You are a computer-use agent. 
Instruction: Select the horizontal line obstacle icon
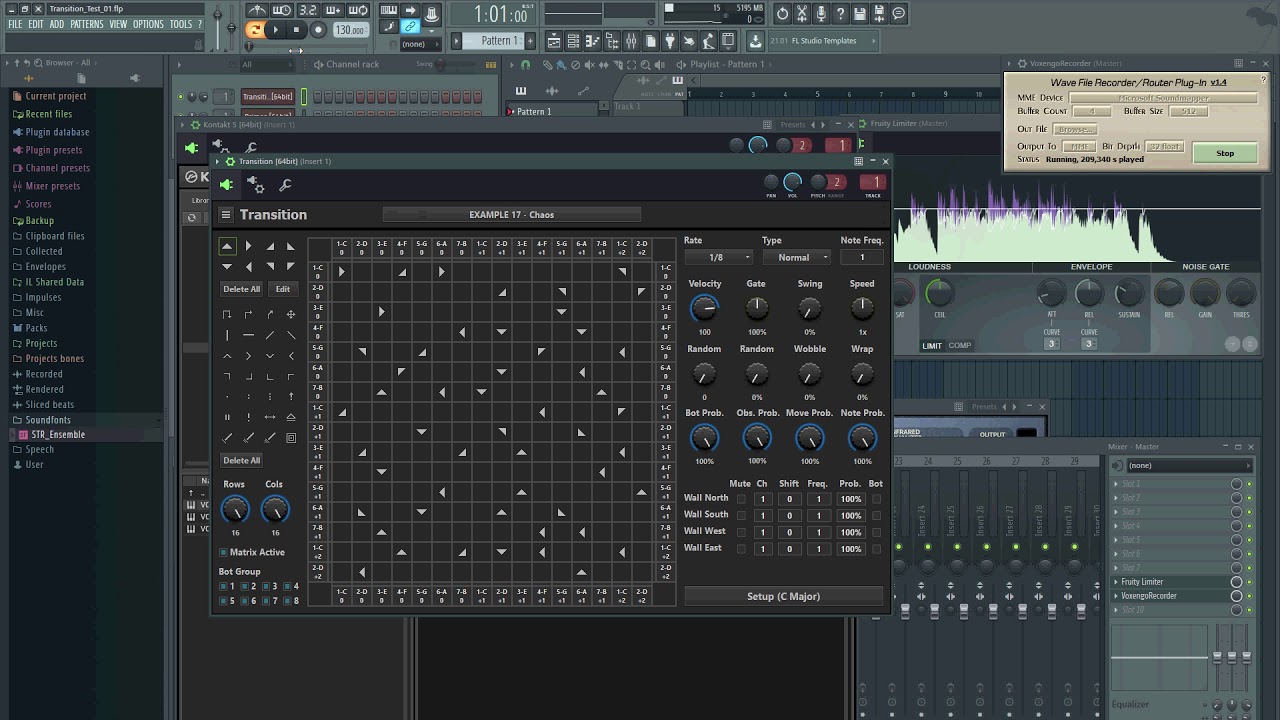pyautogui.click(x=249, y=335)
